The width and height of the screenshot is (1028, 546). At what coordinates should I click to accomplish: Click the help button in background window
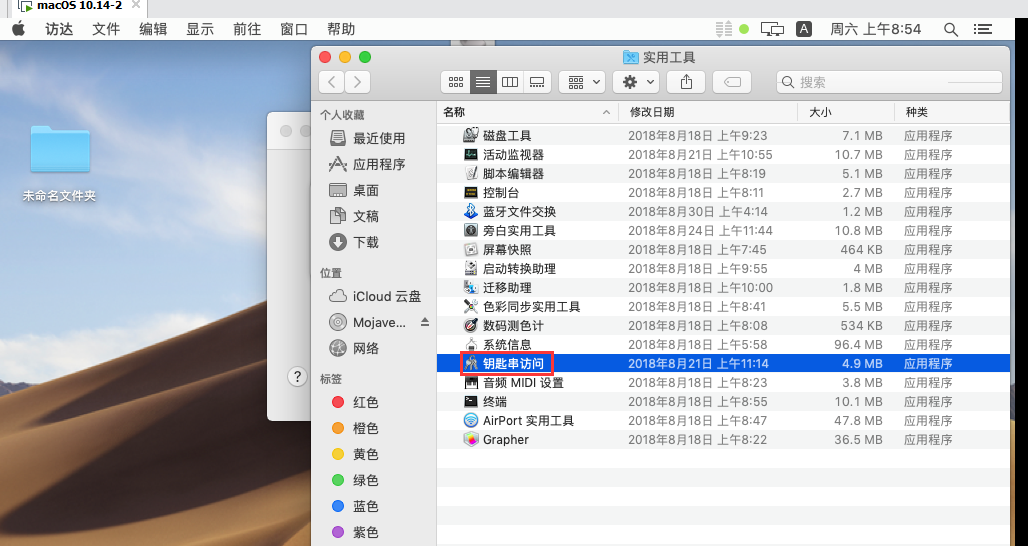(x=297, y=376)
